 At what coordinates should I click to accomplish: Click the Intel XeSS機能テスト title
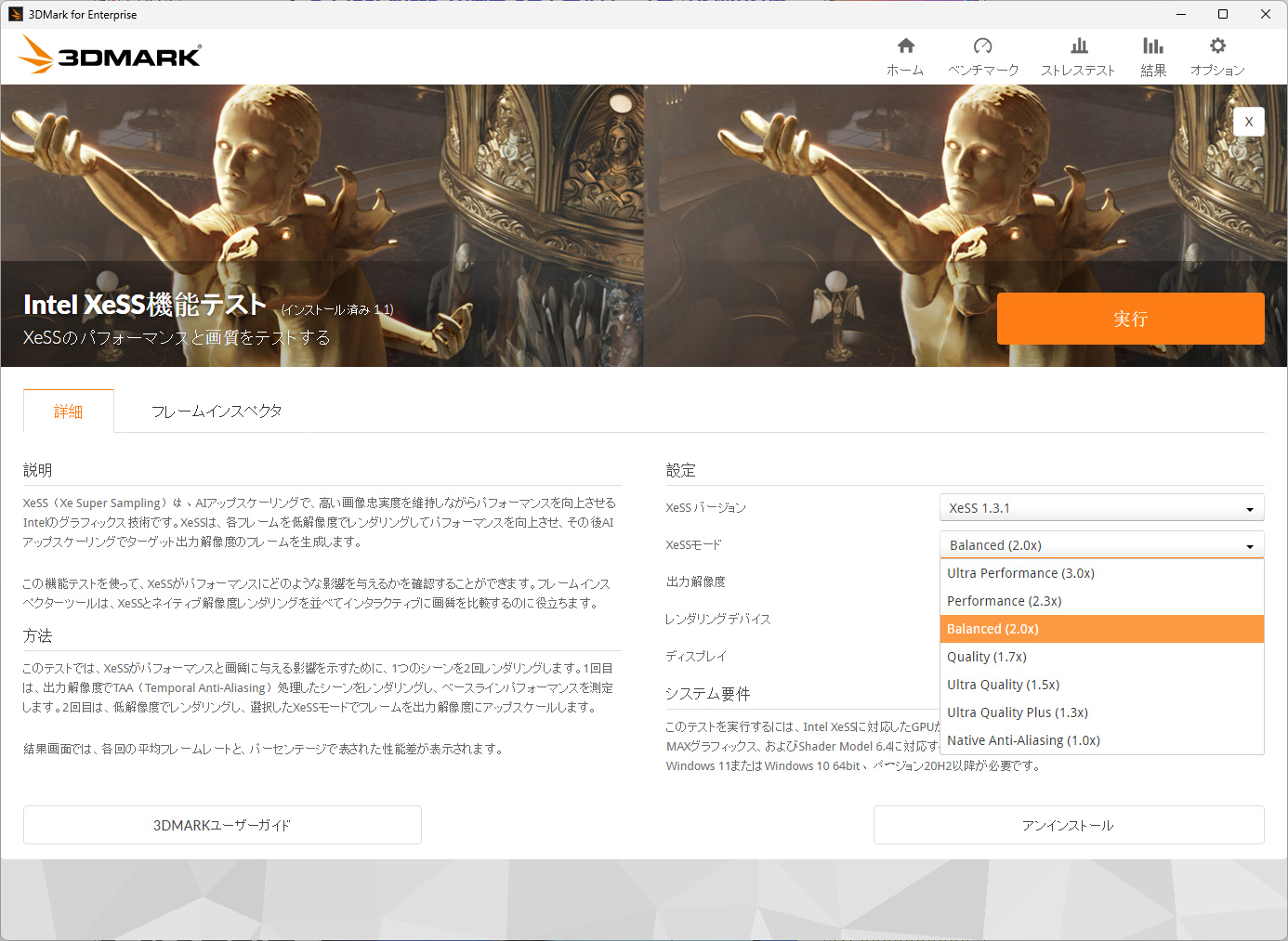tap(145, 305)
